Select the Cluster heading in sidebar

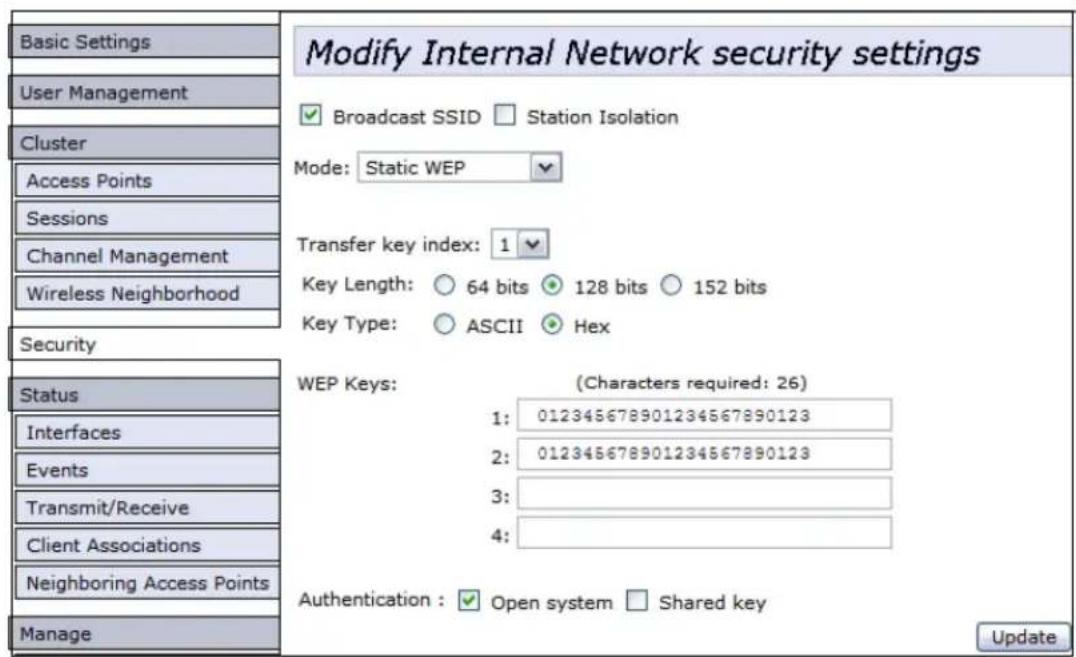(145, 143)
